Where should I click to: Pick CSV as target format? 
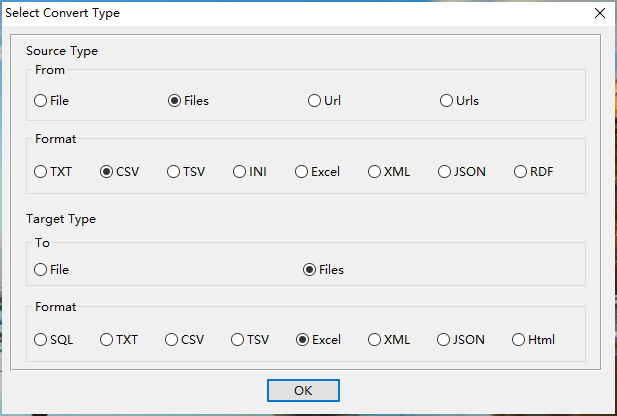point(172,339)
